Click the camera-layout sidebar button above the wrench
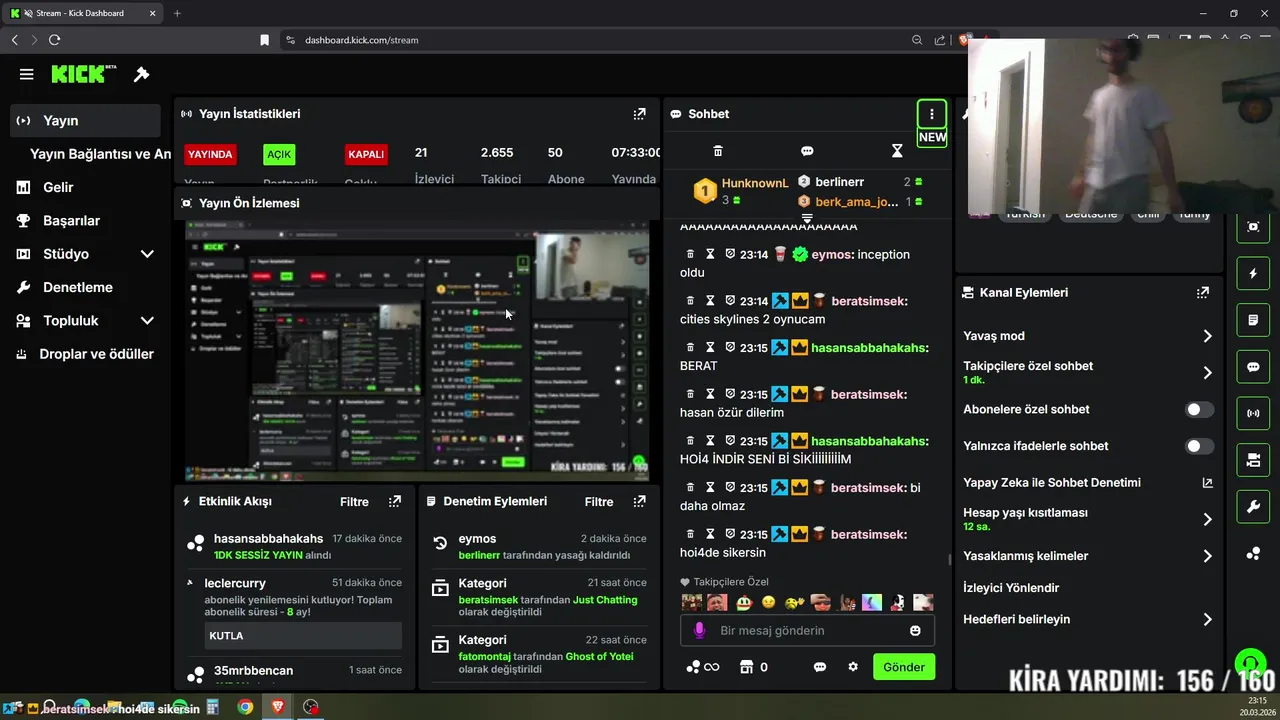1280x720 pixels. pyautogui.click(x=1253, y=460)
